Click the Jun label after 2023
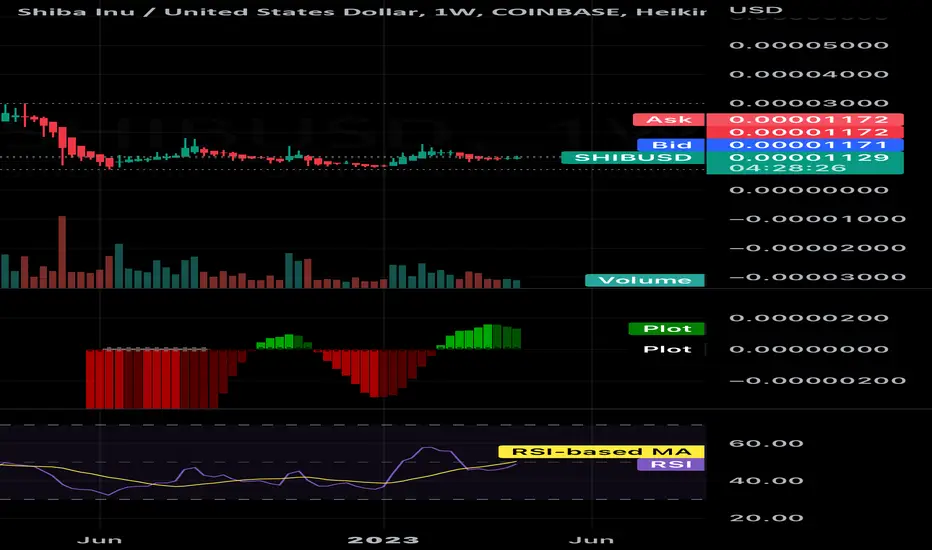Image resolution: width=932 pixels, height=550 pixels. click(x=591, y=540)
